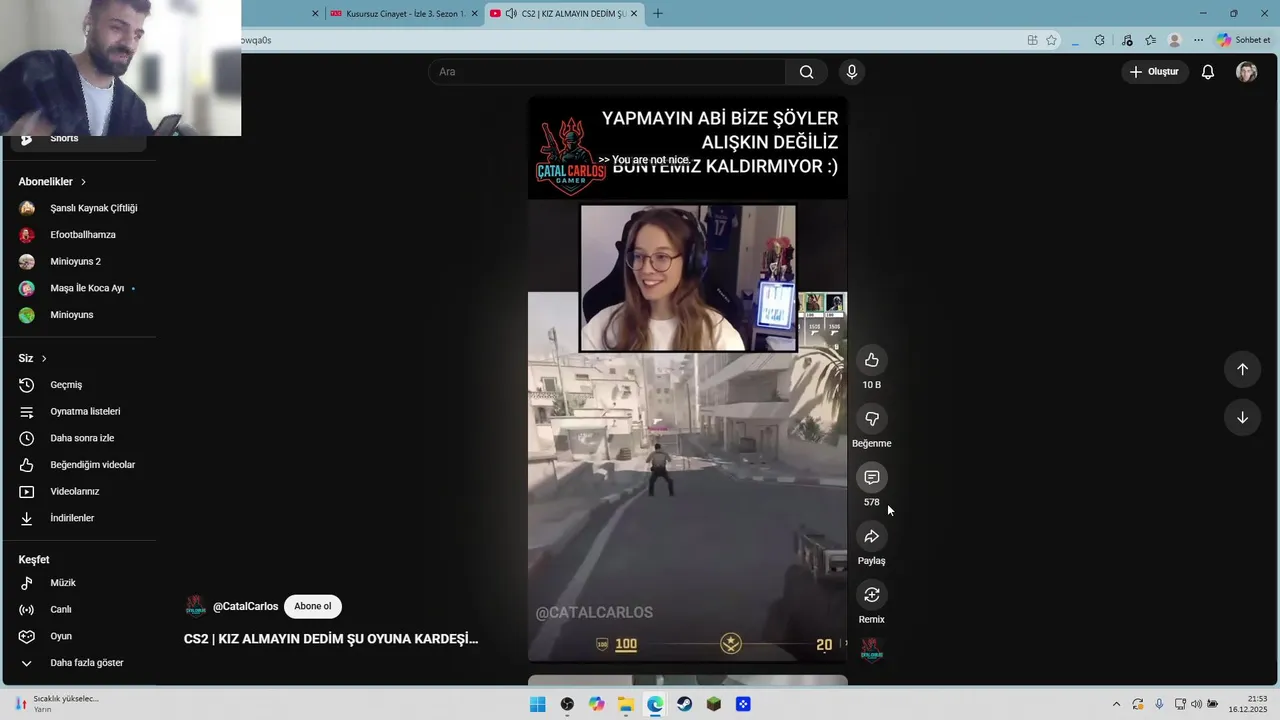Screen dimensions: 1280x720
Task: Open the taskbar volume speaker icon
Action: [1196, 704]
